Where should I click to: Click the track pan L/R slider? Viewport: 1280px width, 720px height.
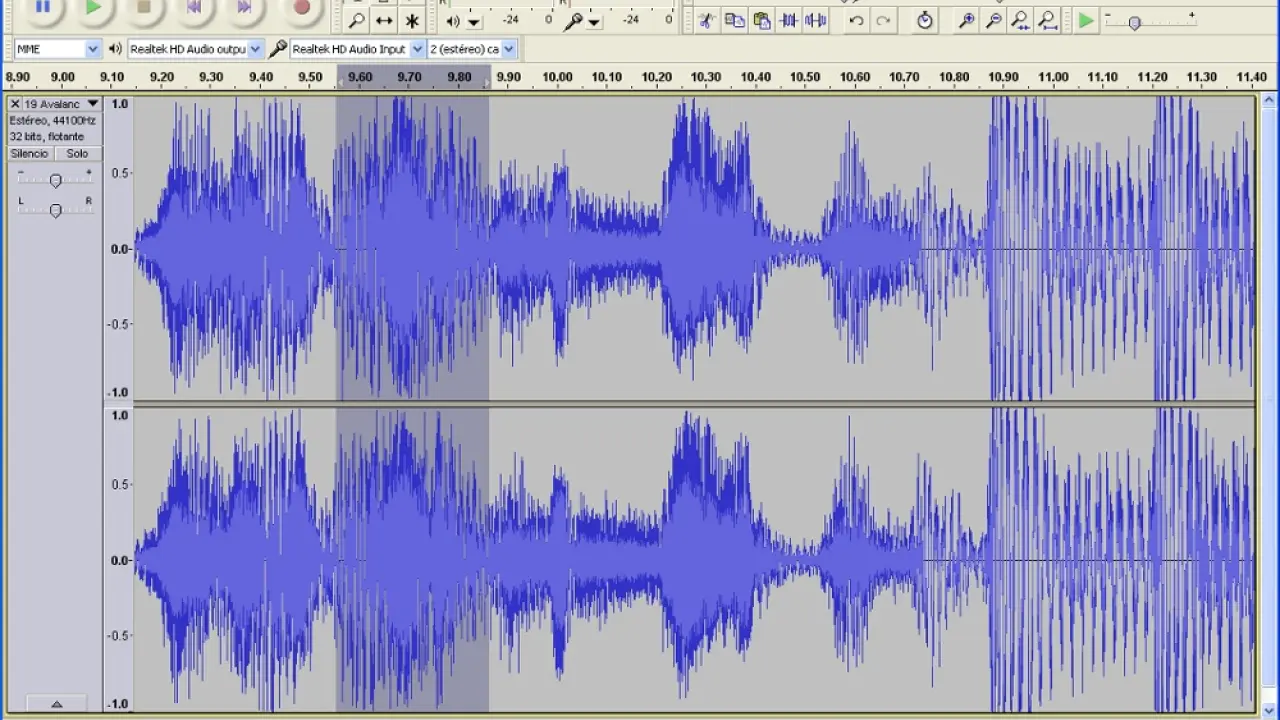56,210
